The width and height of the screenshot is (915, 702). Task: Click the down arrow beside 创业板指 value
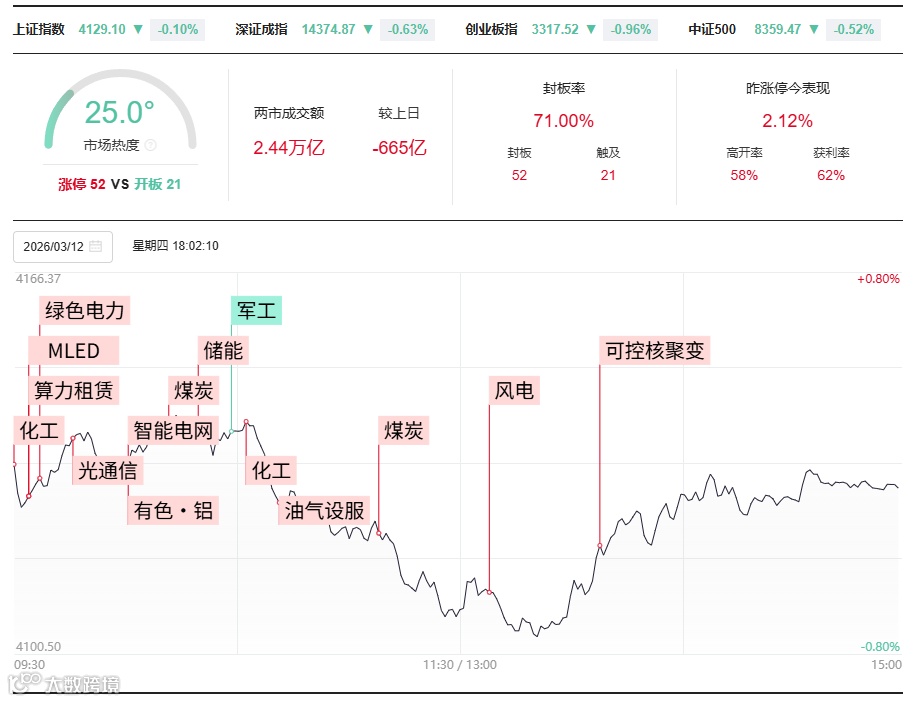[591, 29]
